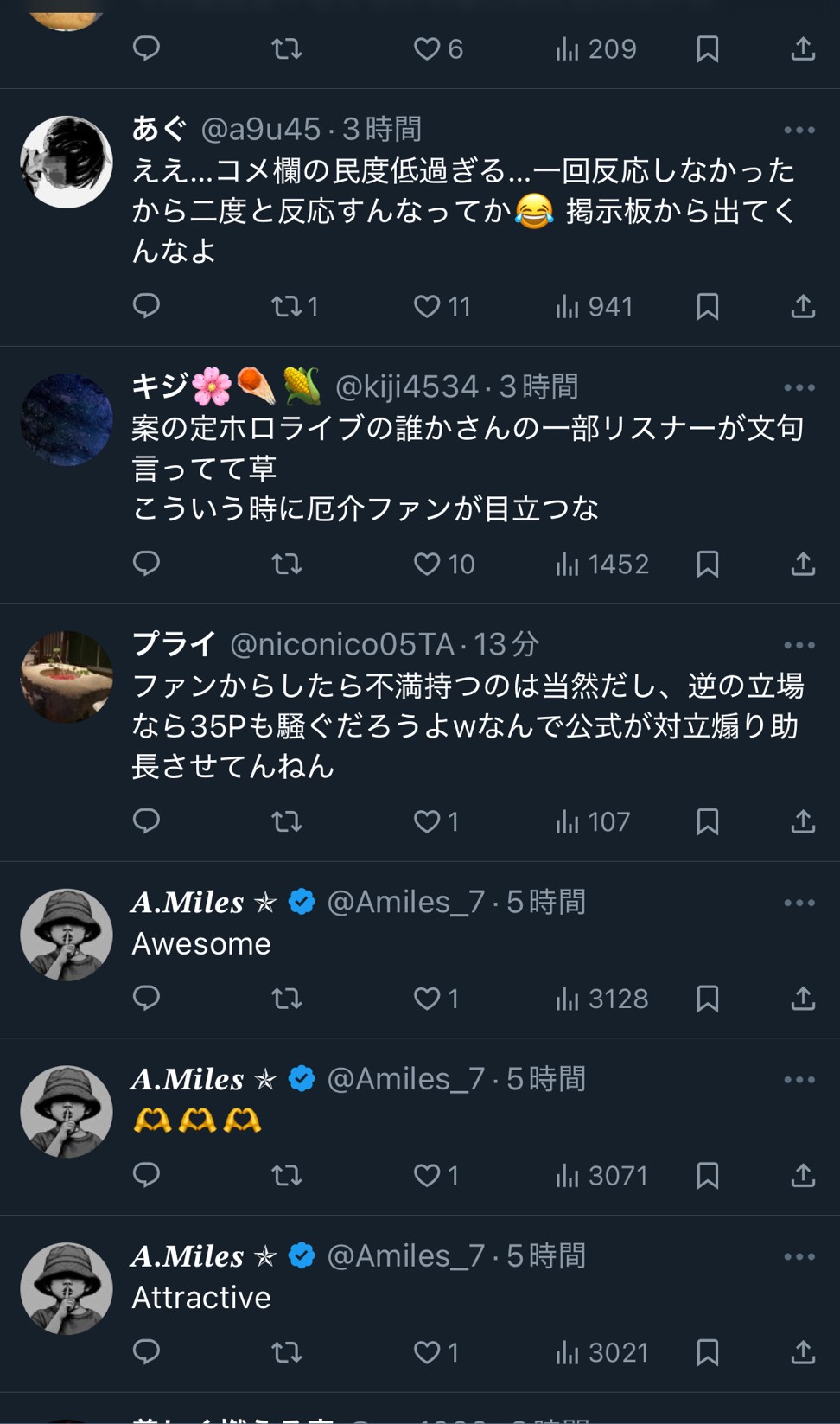Screen dimensions: 840x1424
Task: Open more options for あぐ's tweet
Action: pos(799,130)
